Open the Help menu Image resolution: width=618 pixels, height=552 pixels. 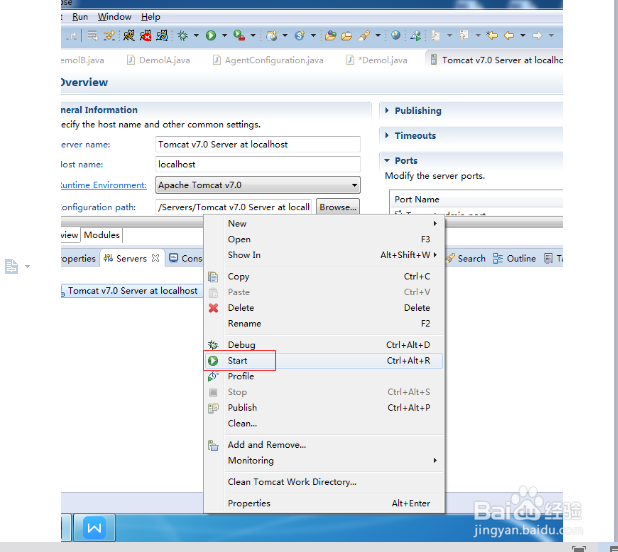coord(151,17)
